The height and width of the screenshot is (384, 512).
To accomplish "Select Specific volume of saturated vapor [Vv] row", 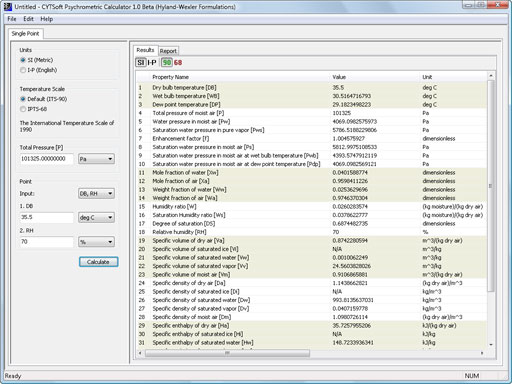I will pos(311,266).
